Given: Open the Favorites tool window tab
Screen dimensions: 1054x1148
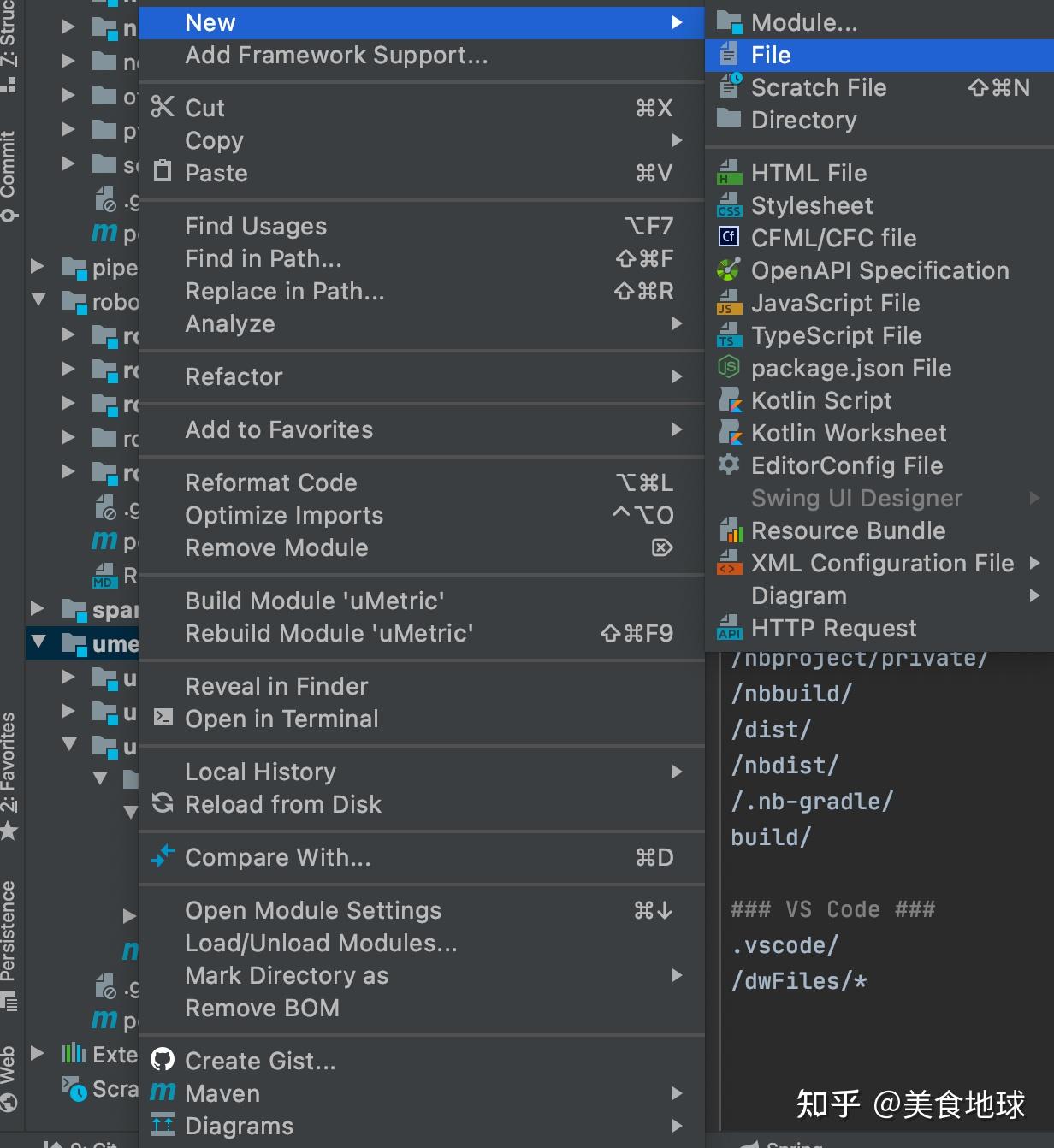Looking at the screenshot, I should pos(9,770).
